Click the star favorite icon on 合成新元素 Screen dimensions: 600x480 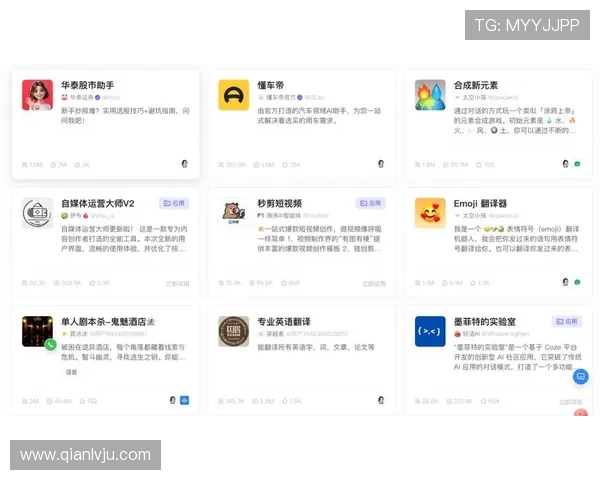point(479,165)
